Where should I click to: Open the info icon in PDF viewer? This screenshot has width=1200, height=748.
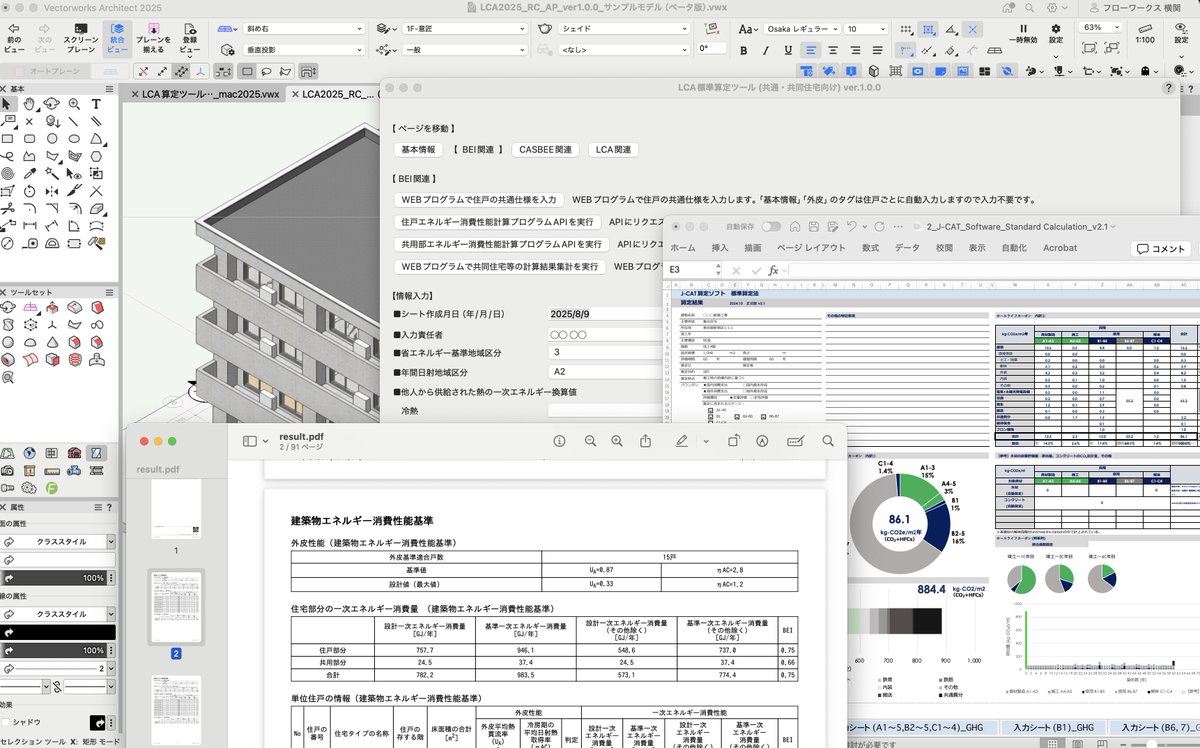(560, 441)
